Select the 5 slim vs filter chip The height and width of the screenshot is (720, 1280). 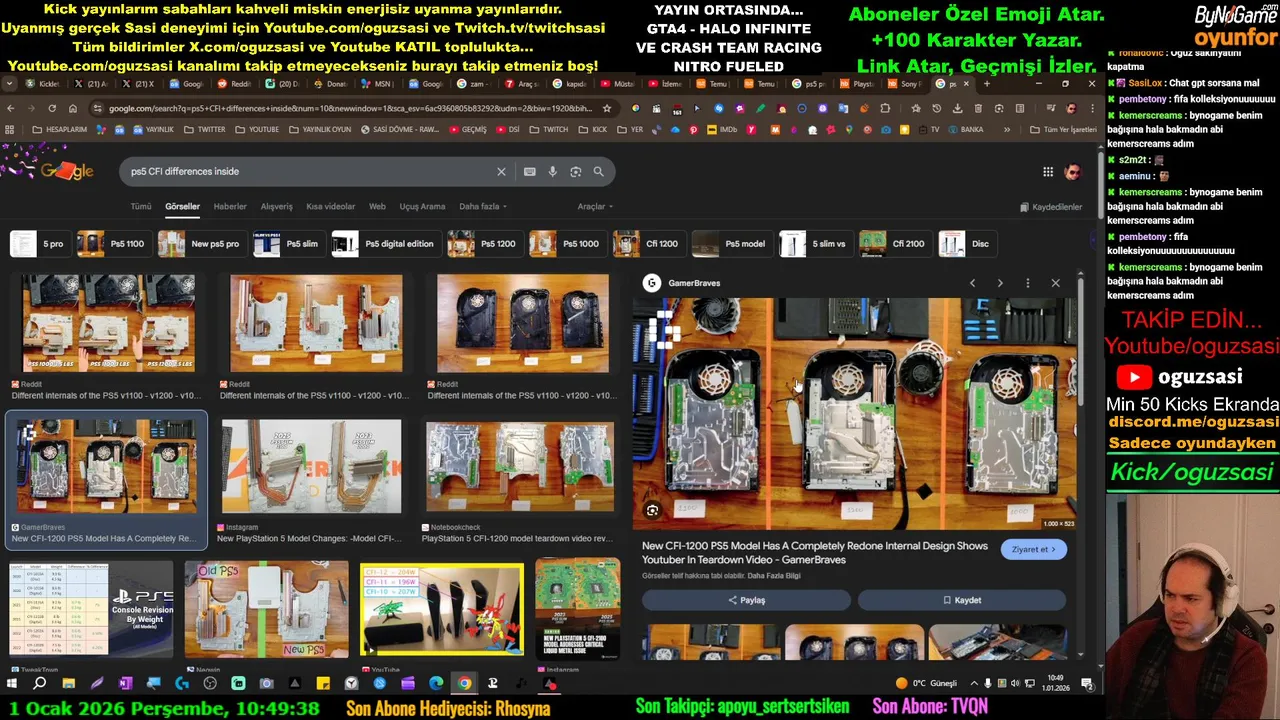point(815,244)
